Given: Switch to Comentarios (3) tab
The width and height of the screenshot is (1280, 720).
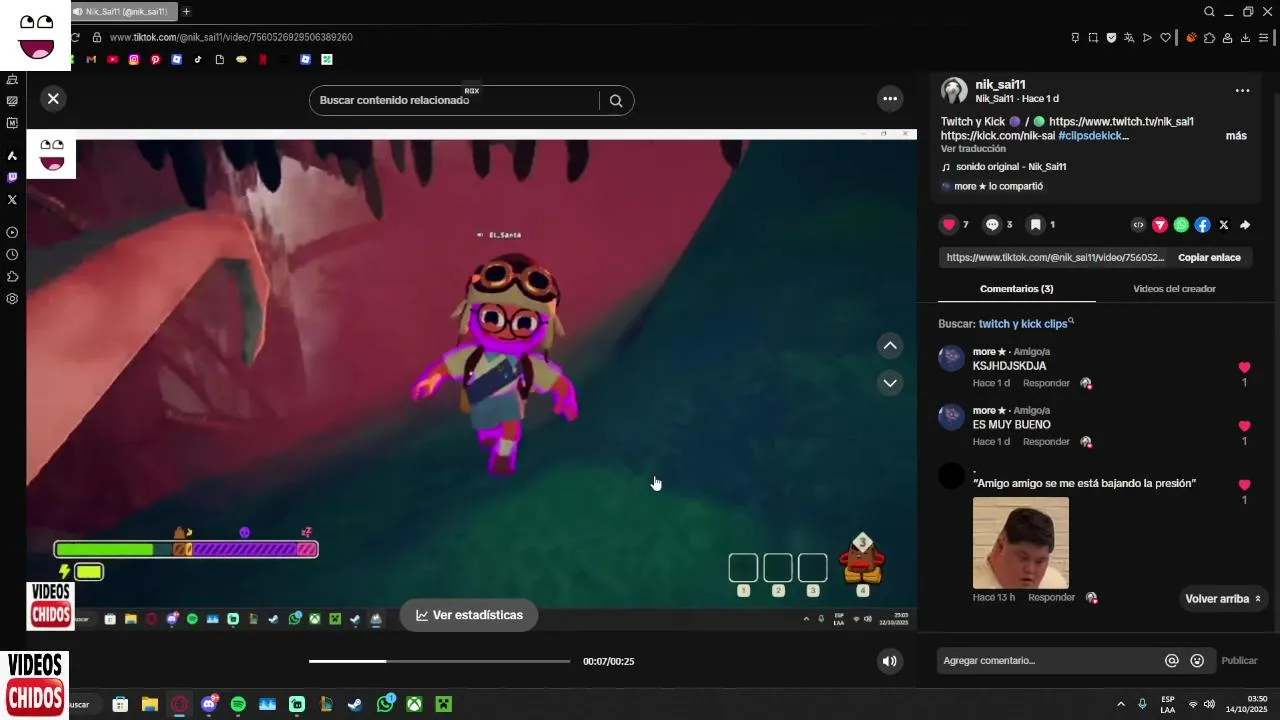Looking at the screenshot, I should [1016, 289].
